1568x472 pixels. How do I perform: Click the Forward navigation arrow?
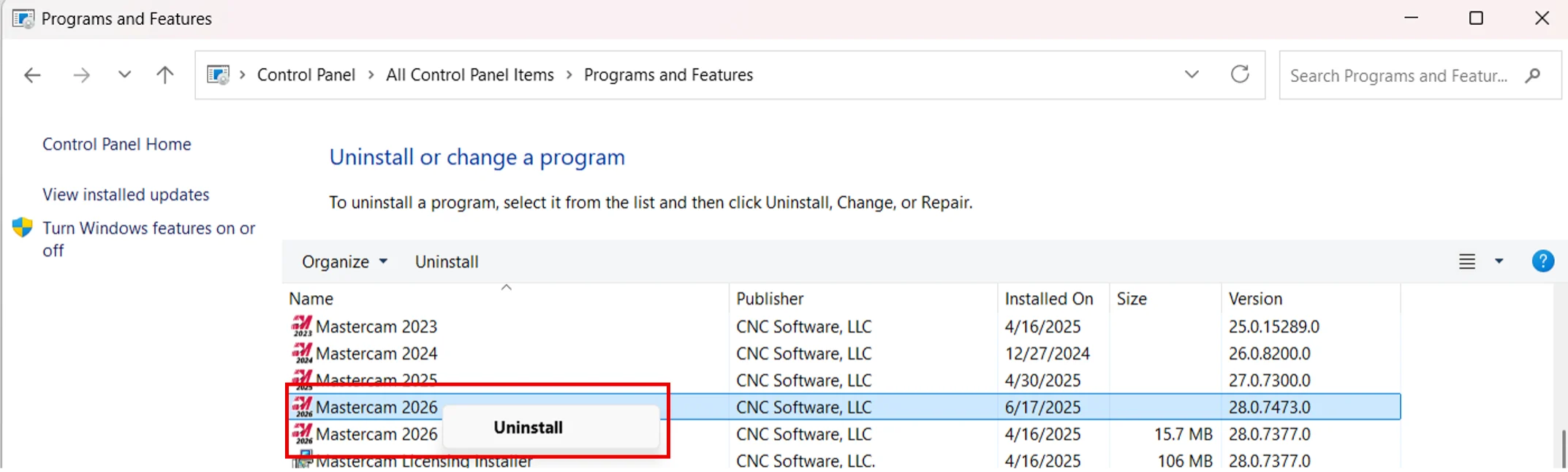(x=81, y=75)
